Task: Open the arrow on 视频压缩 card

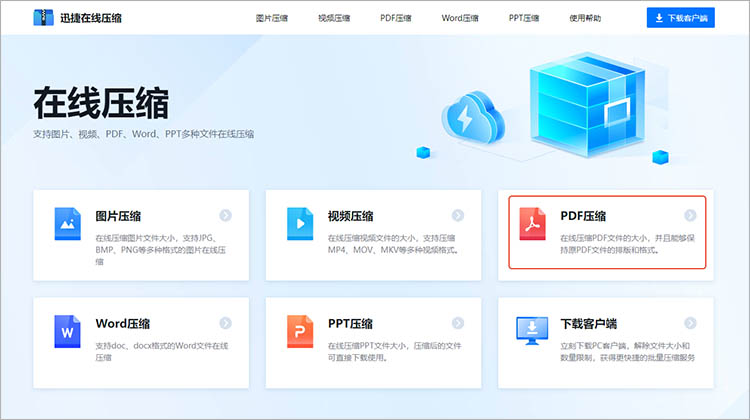Action: point(458,215)
